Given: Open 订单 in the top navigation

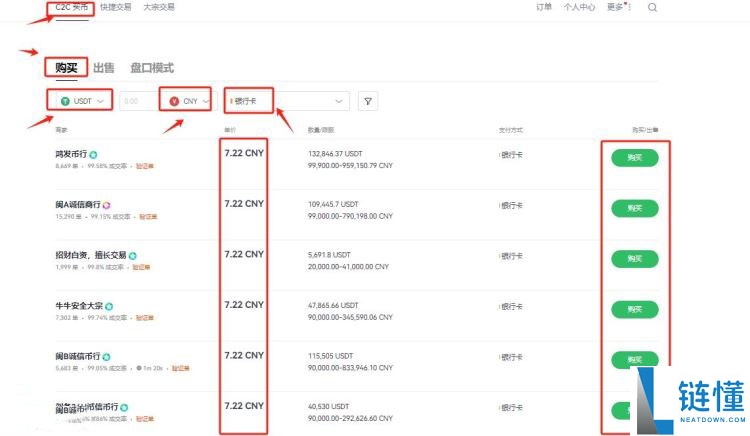Looking at the screenshot, I should (x=544, y=7).
